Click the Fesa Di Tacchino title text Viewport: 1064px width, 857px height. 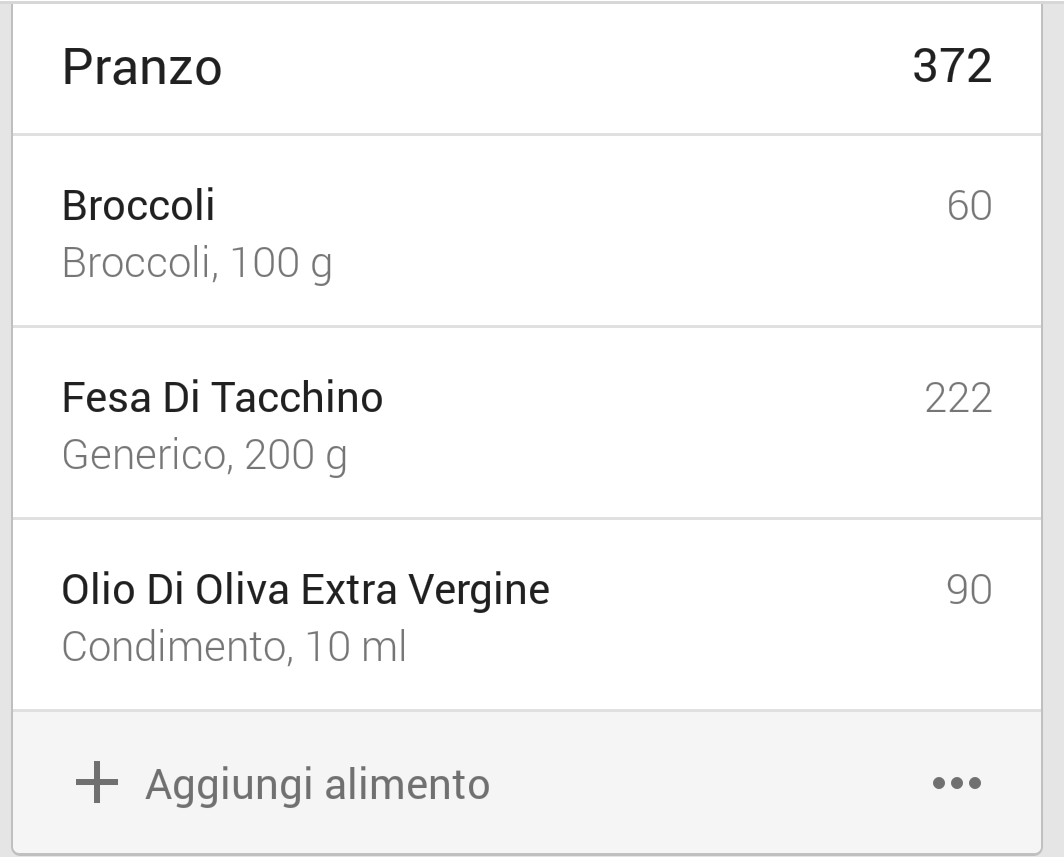pyautogui.click(x=223, y=397)
